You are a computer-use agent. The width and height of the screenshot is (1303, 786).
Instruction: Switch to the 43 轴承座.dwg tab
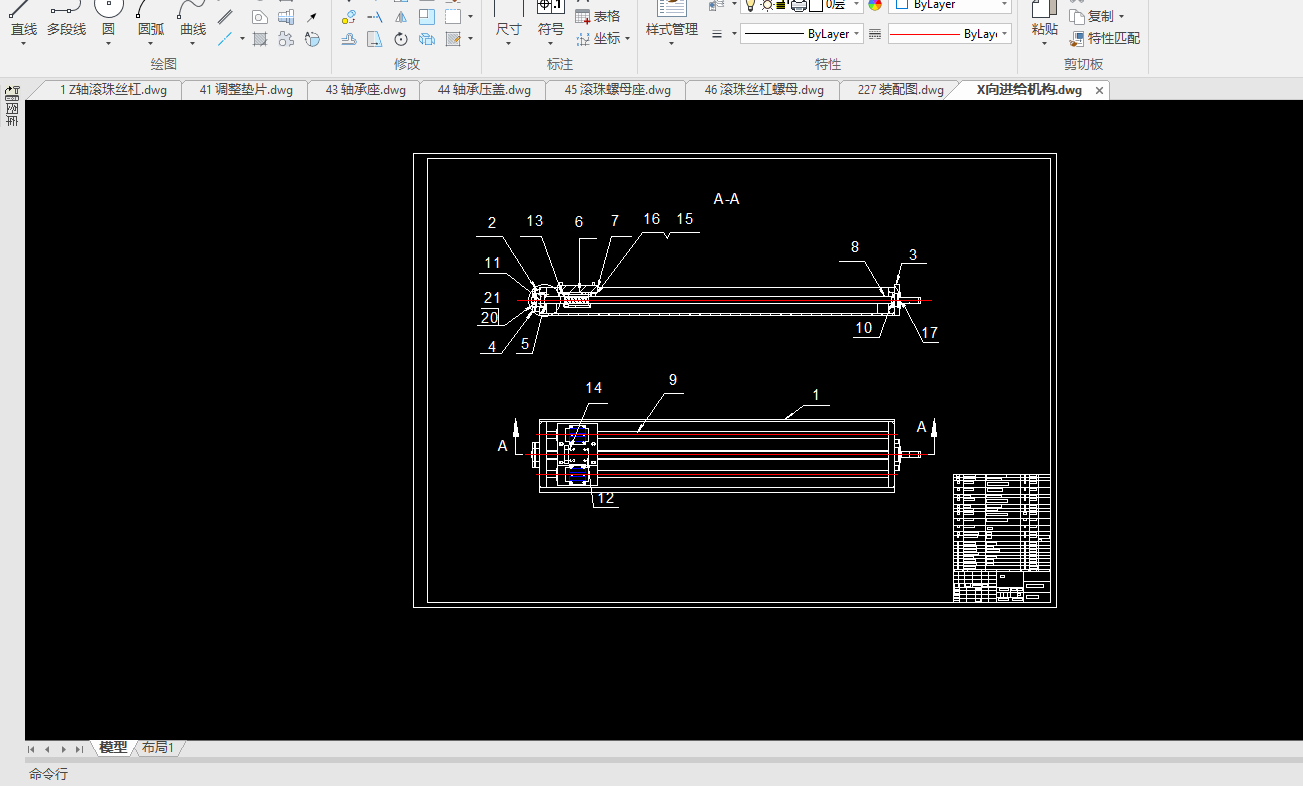(x=365, y=90)
